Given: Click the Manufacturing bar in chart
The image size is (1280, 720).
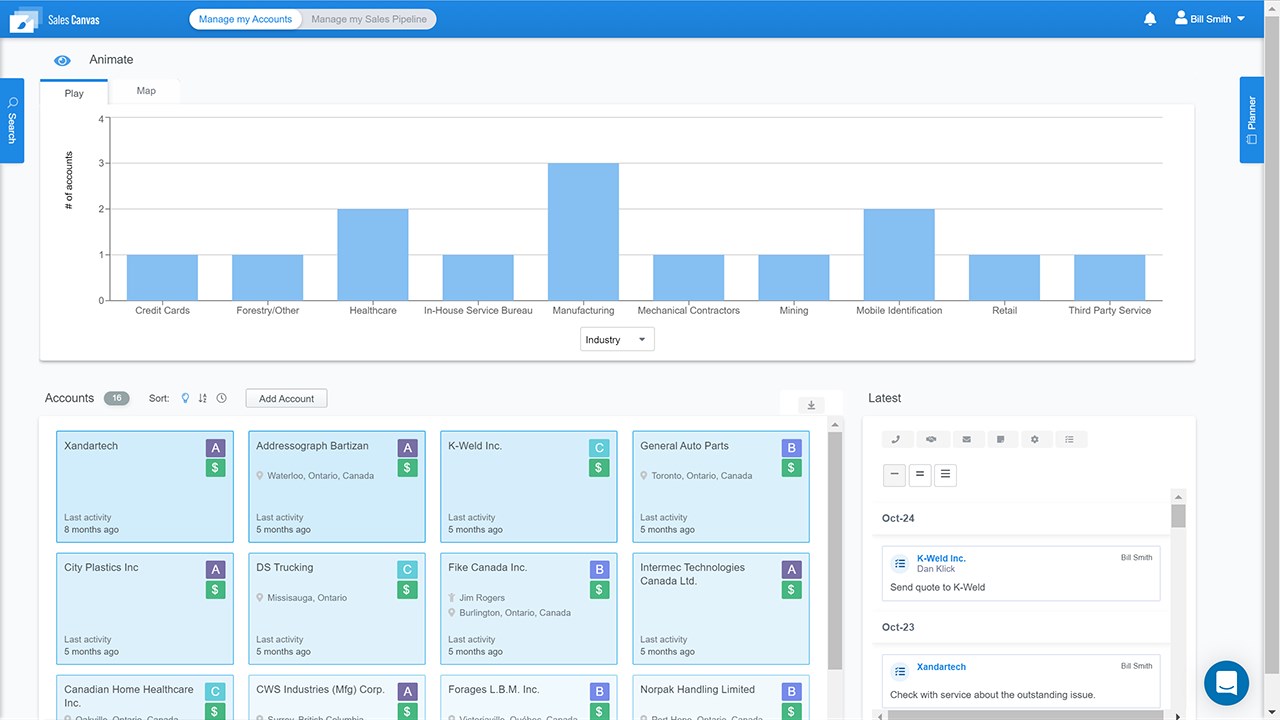Looking at the screenshot, I should (x=583, y=232).
